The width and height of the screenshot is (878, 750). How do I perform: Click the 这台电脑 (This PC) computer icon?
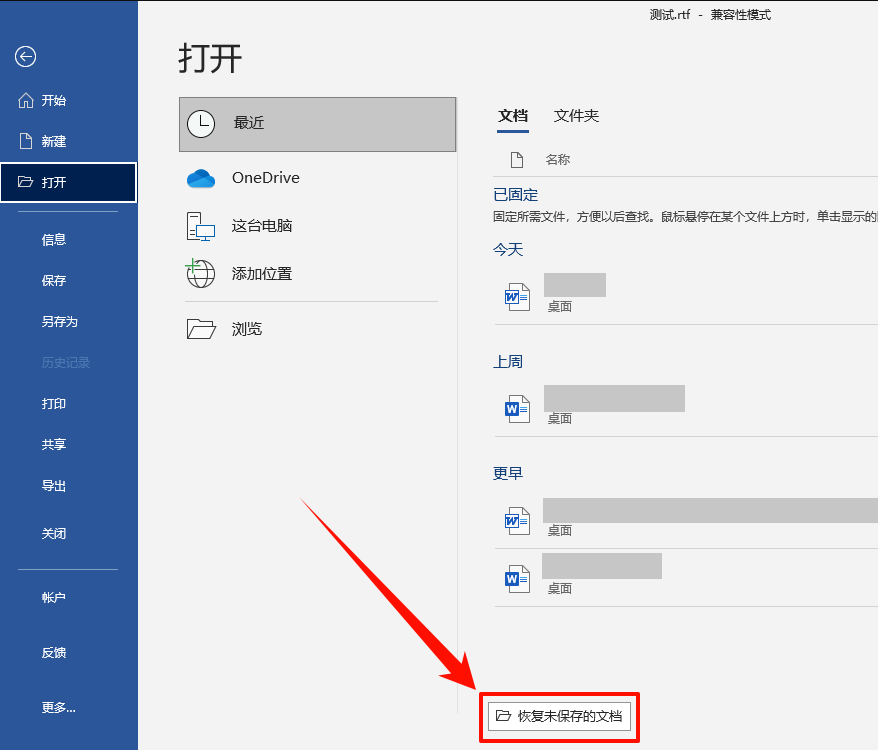[x=200, y=226]
